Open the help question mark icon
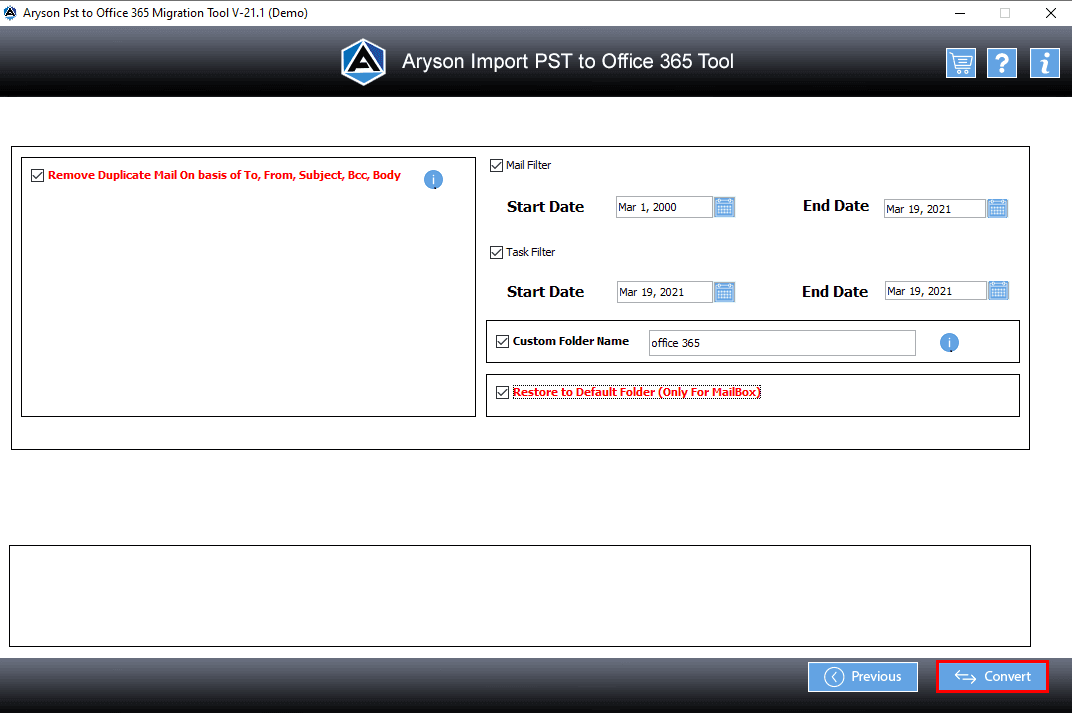Screen dimensions: 1072x713 click(1002, 63)
